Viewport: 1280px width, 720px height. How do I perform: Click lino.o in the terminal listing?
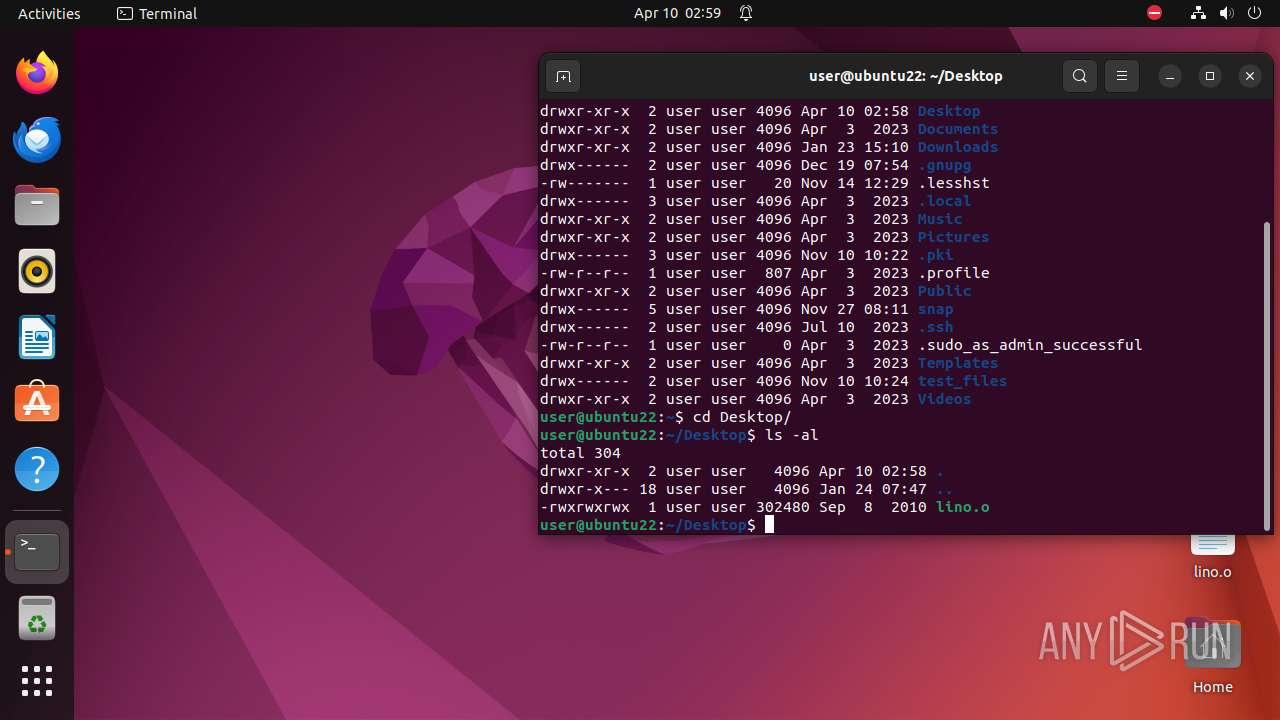pyautogui.click(x=963, y=507)
